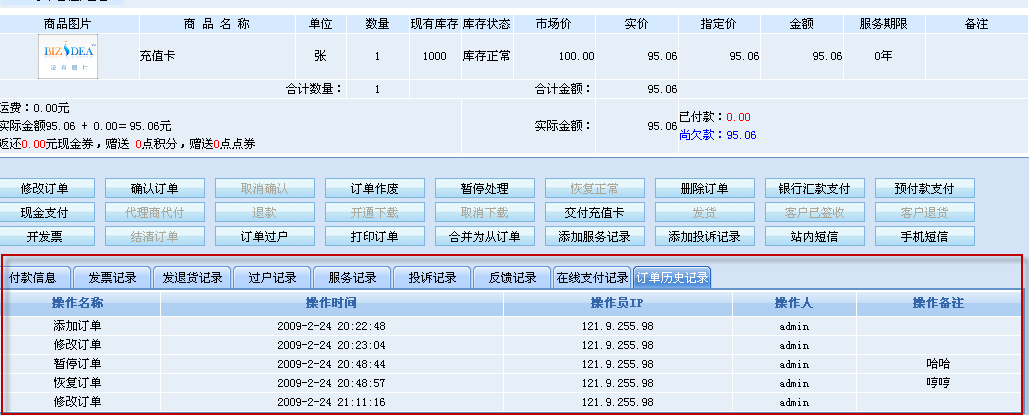Viewport: 1029px width, 415px height.
Task: Click the BIZIDEA product image thumbnail
Action: coord(69,56)
